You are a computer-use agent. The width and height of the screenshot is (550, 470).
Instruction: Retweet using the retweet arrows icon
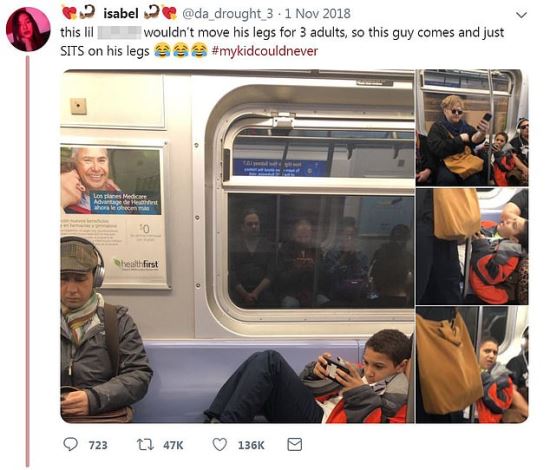(145, 445)
